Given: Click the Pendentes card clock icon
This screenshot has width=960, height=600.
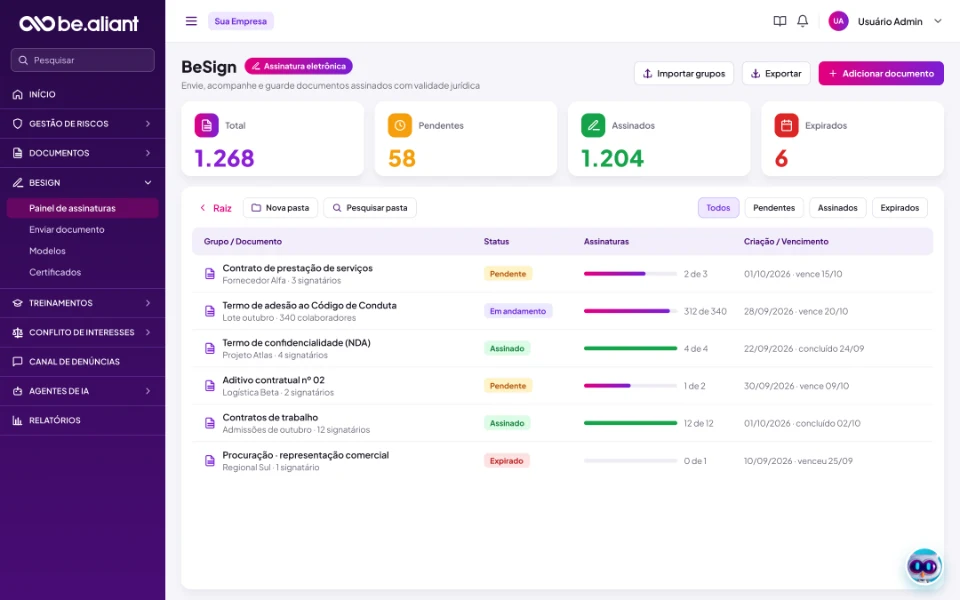Looking at the screenshot, I should tap(400, 126).
